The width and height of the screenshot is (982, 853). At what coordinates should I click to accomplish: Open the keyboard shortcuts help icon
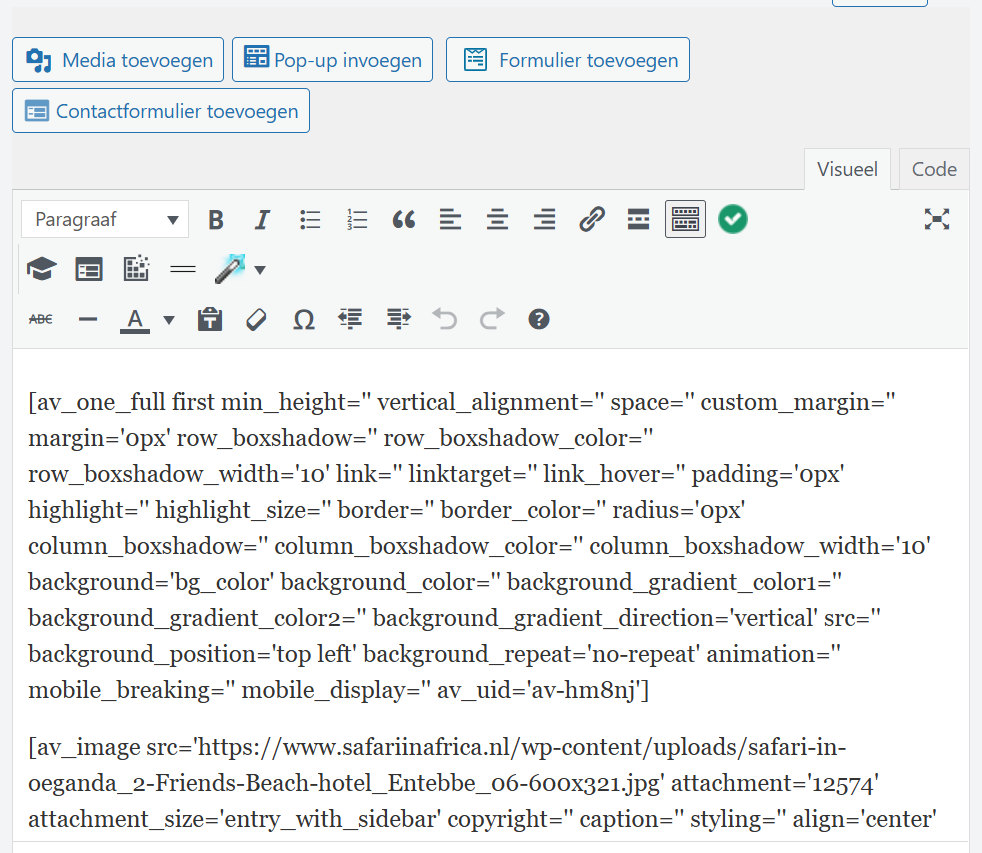pyautogui.click(x=539, y=320)
